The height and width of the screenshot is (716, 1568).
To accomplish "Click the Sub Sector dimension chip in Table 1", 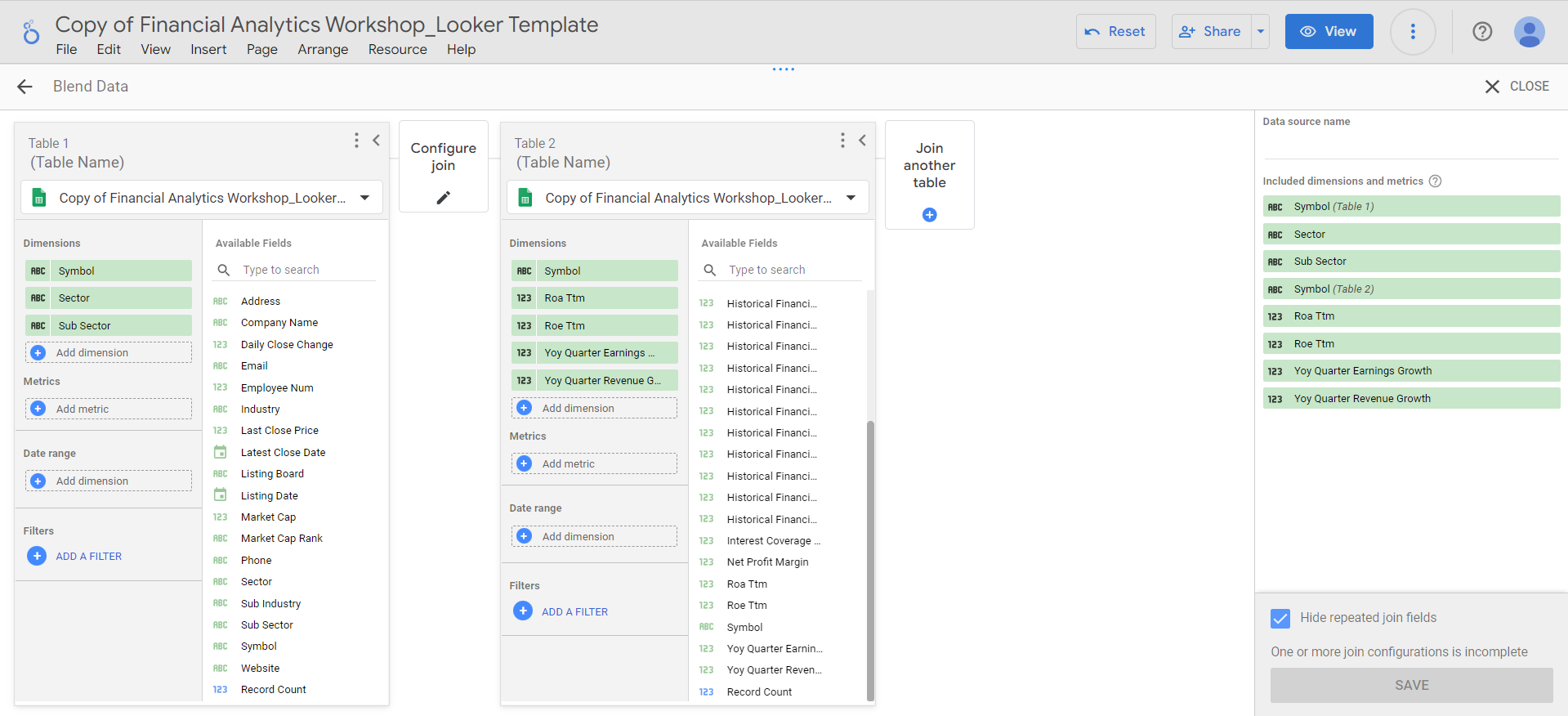I will (109, 325).
